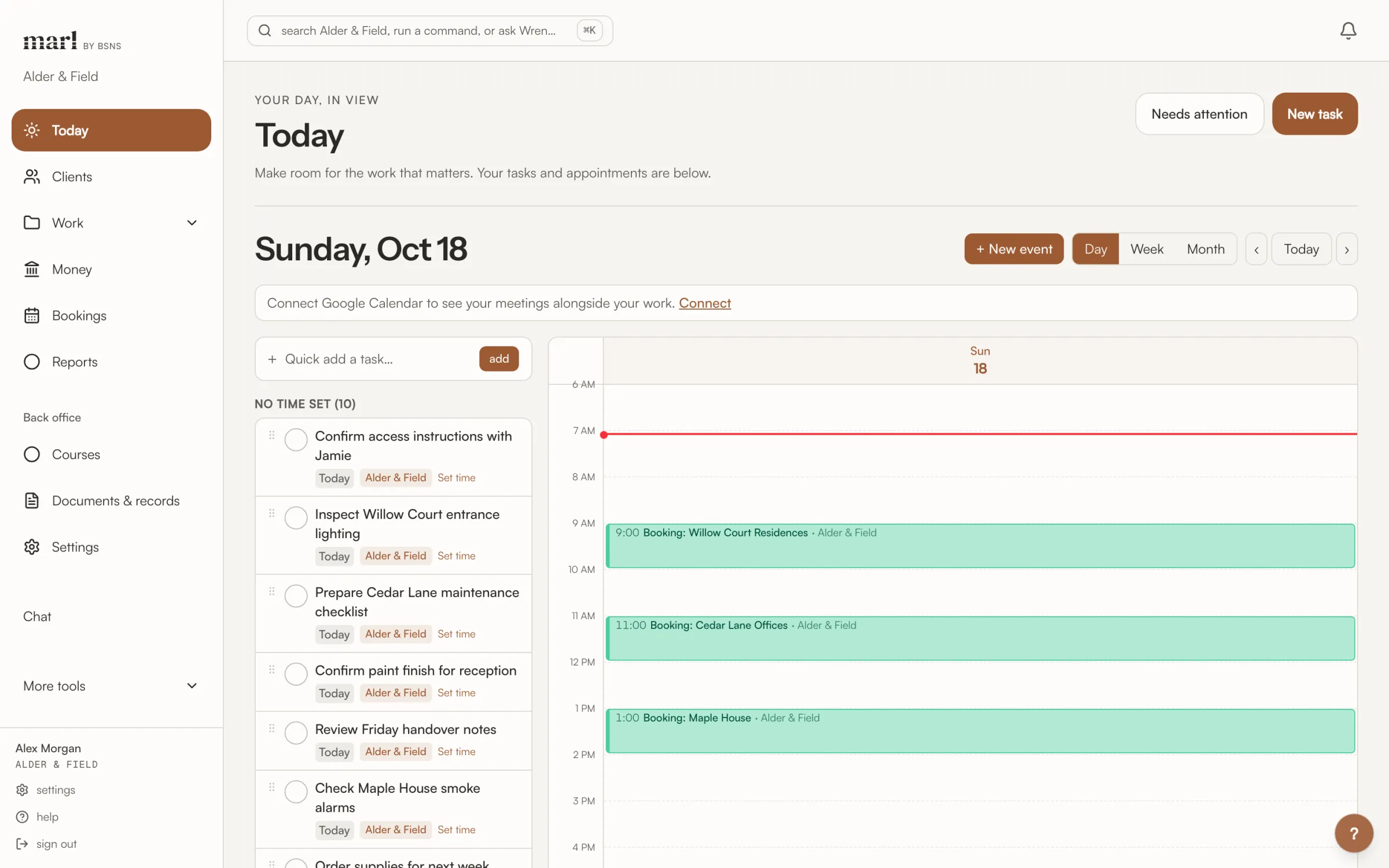Add a New event
1389x868 pixels.
[1014, 249]
